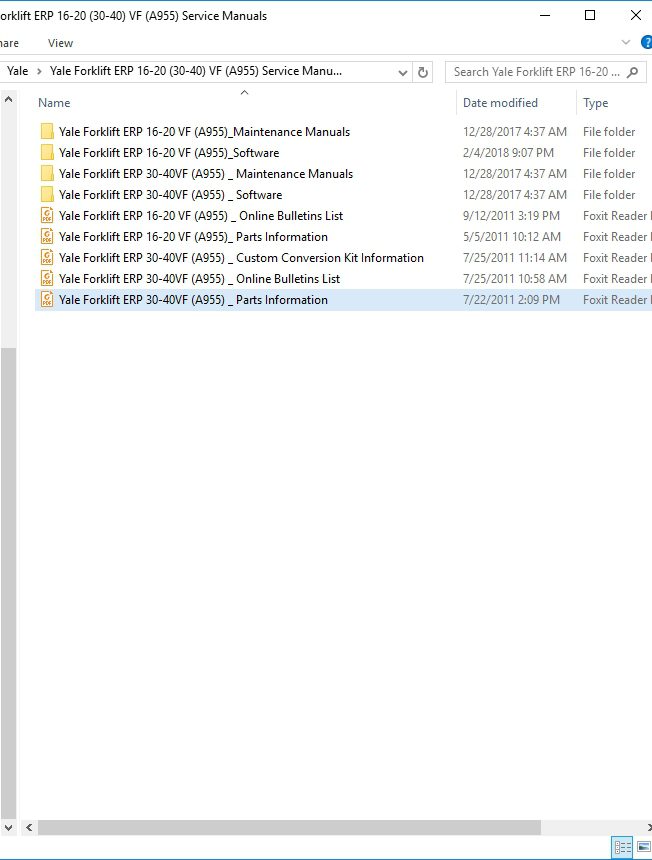Click PDF icon of Custom Conversion Kit Information

click(x=47, y=258)
